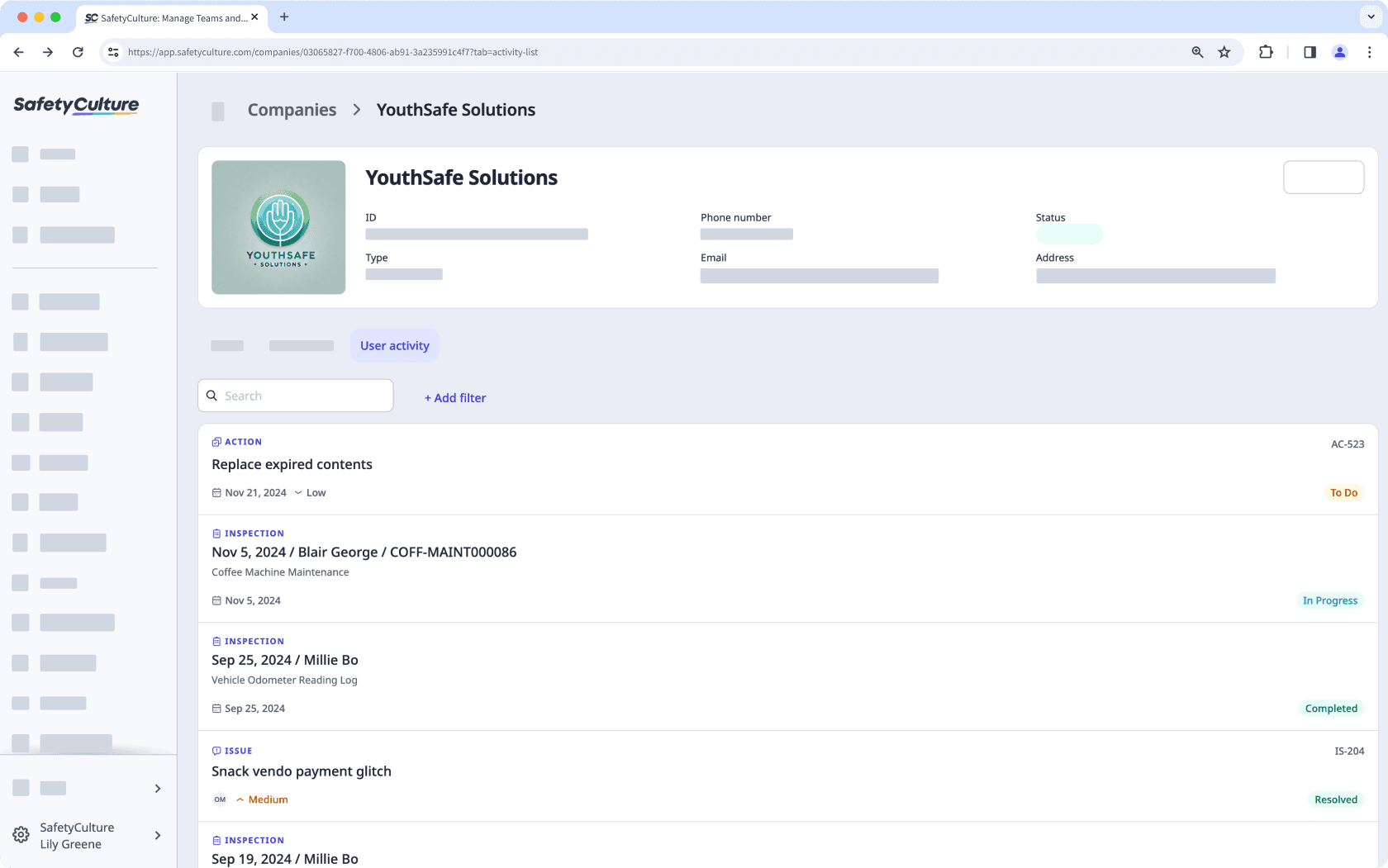Open the zoom magnifier icon in address bar
This screenshot has height=868, width=1388.
(x=1197, y=52)
